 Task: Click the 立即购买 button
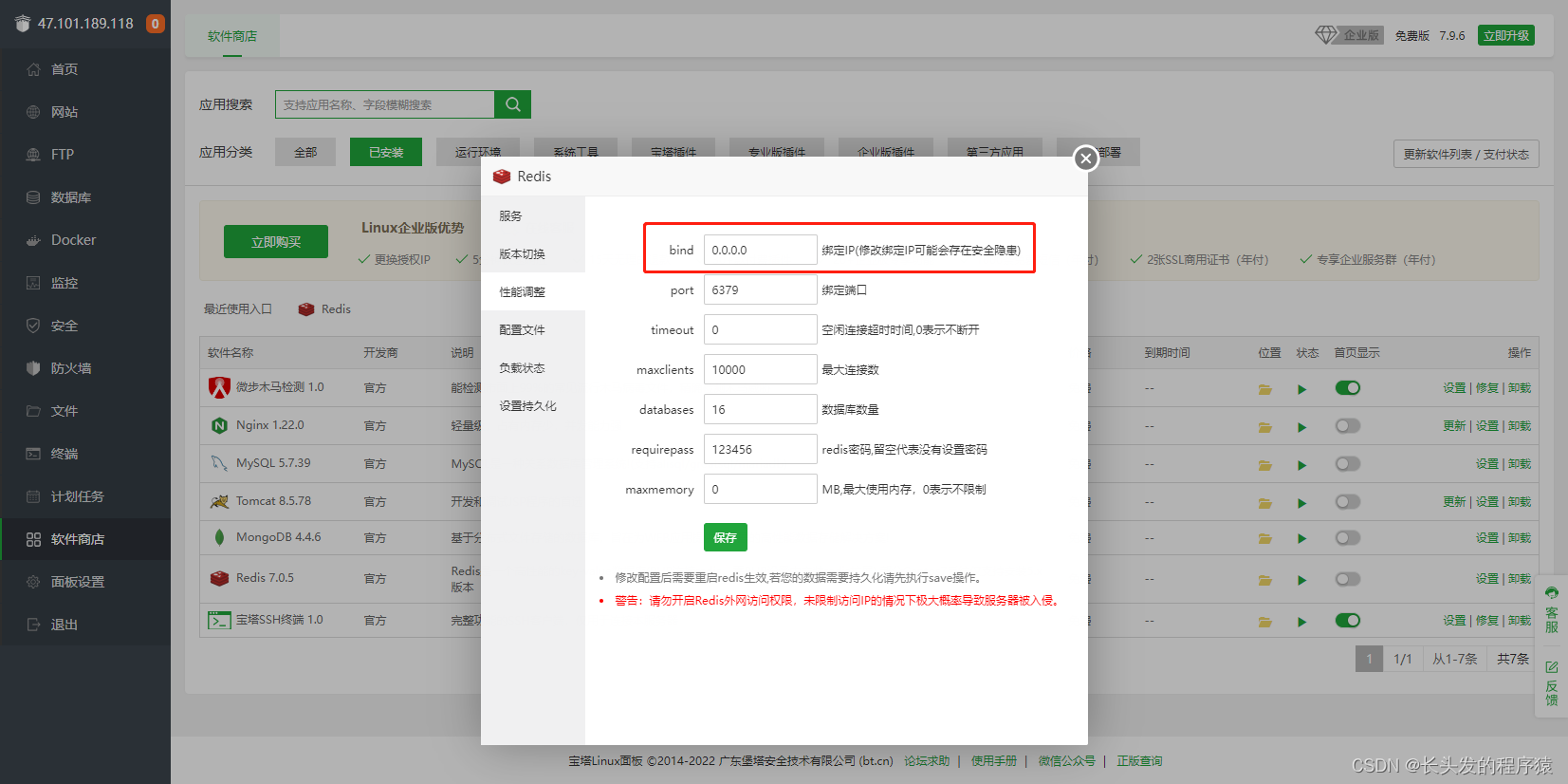click(x=276, y=242)
